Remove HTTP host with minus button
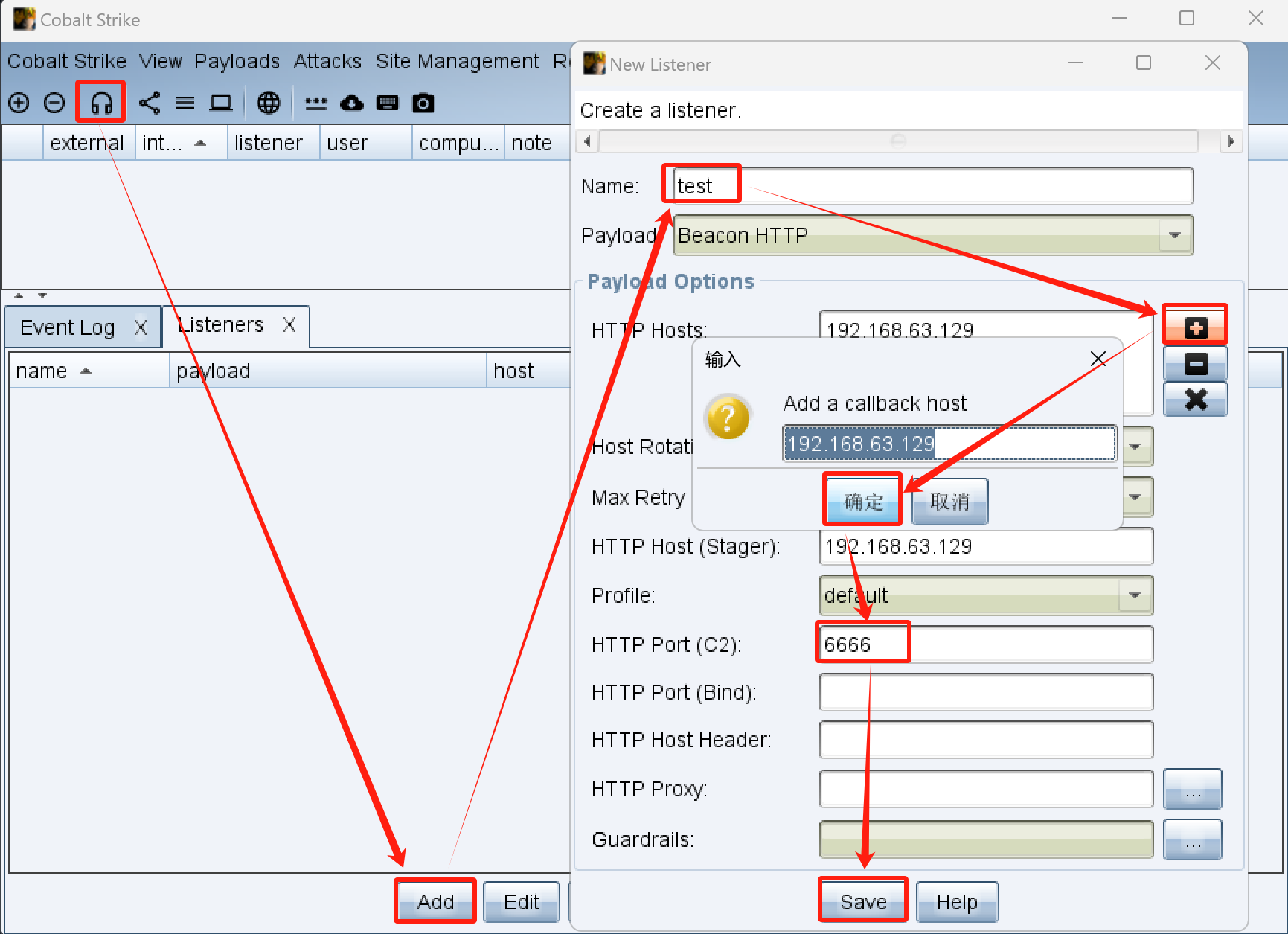The image size is (1288, 934). coord(1195,364)
